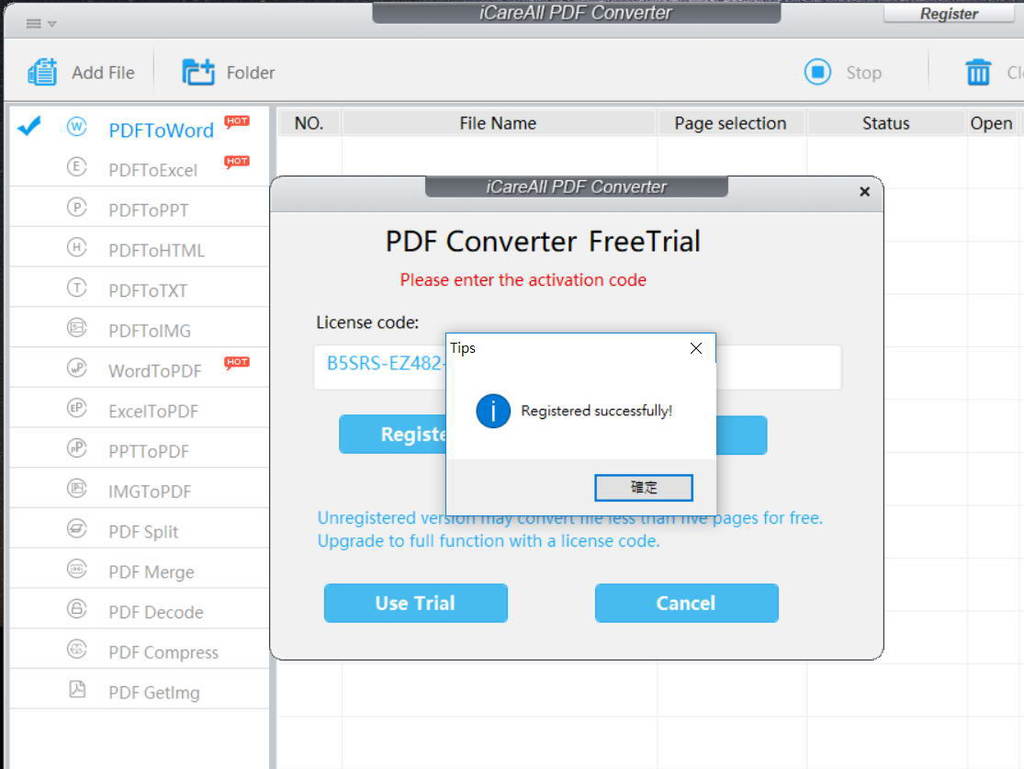The height and width of the screenshot is (769, 1024).
Task: Click the Folder label in toolbar
Action: (x=250, y=72)
